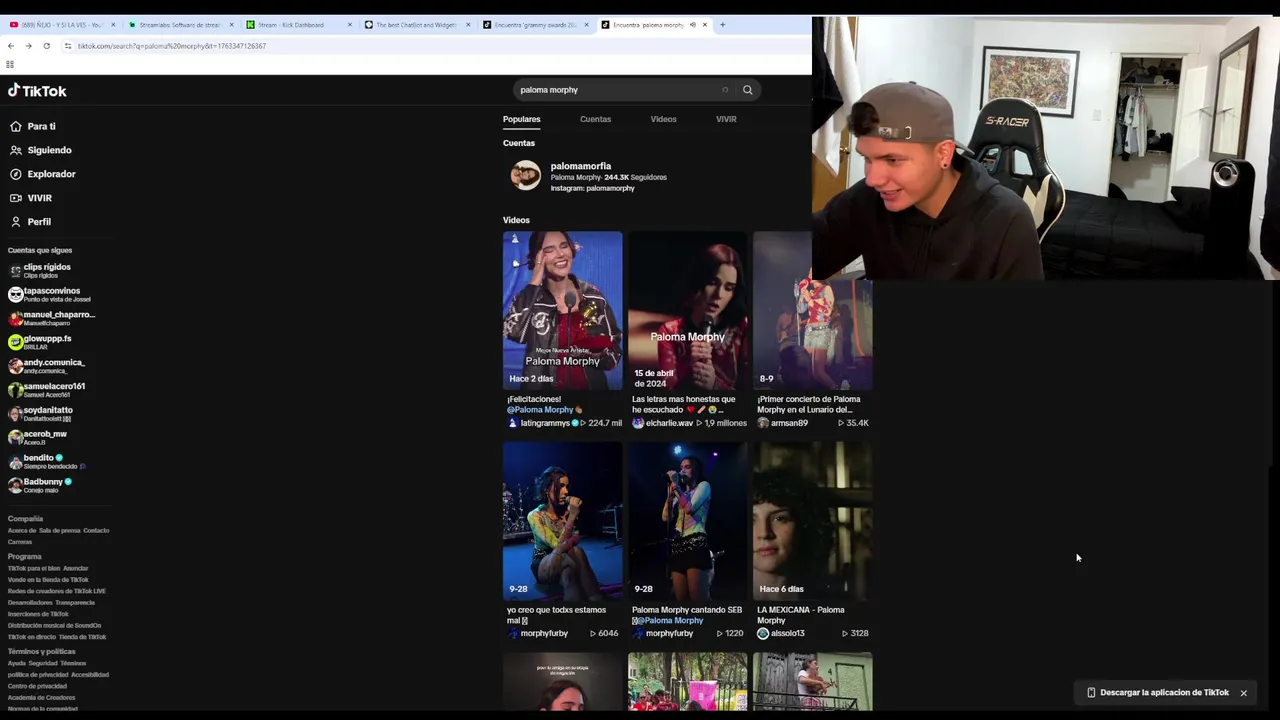Play yo creo que todxs estamos video

click(563, 521)
